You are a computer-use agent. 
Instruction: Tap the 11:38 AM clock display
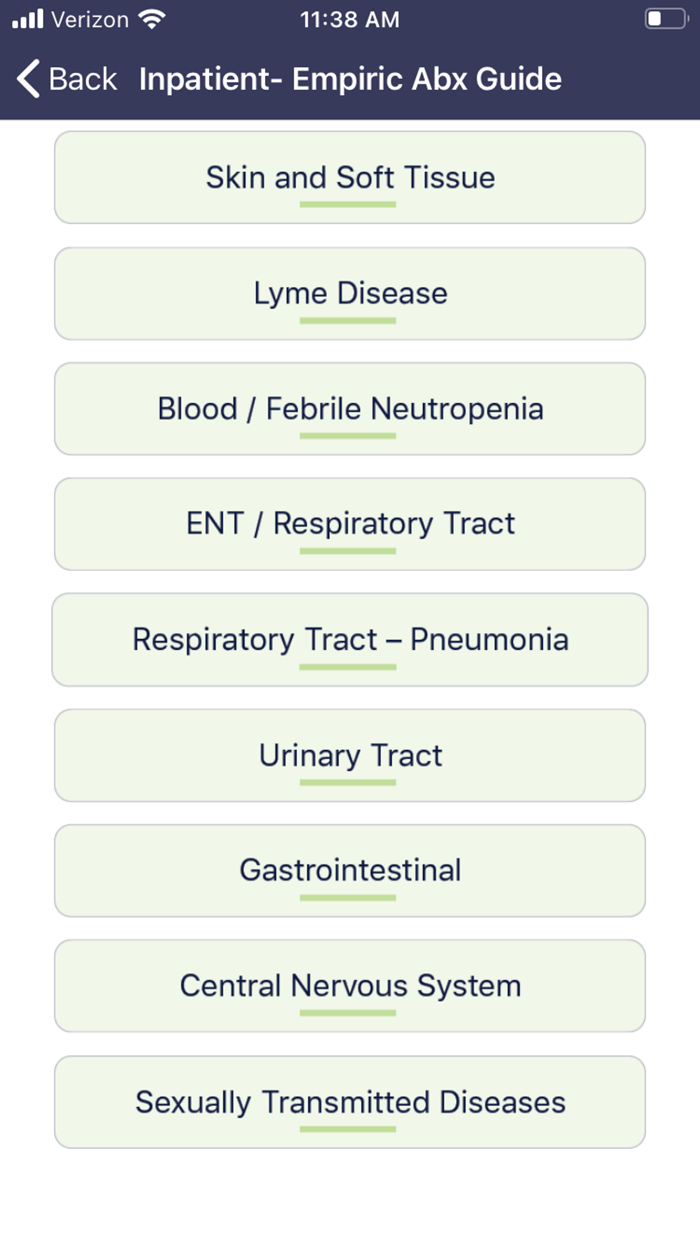pos(350,18)
